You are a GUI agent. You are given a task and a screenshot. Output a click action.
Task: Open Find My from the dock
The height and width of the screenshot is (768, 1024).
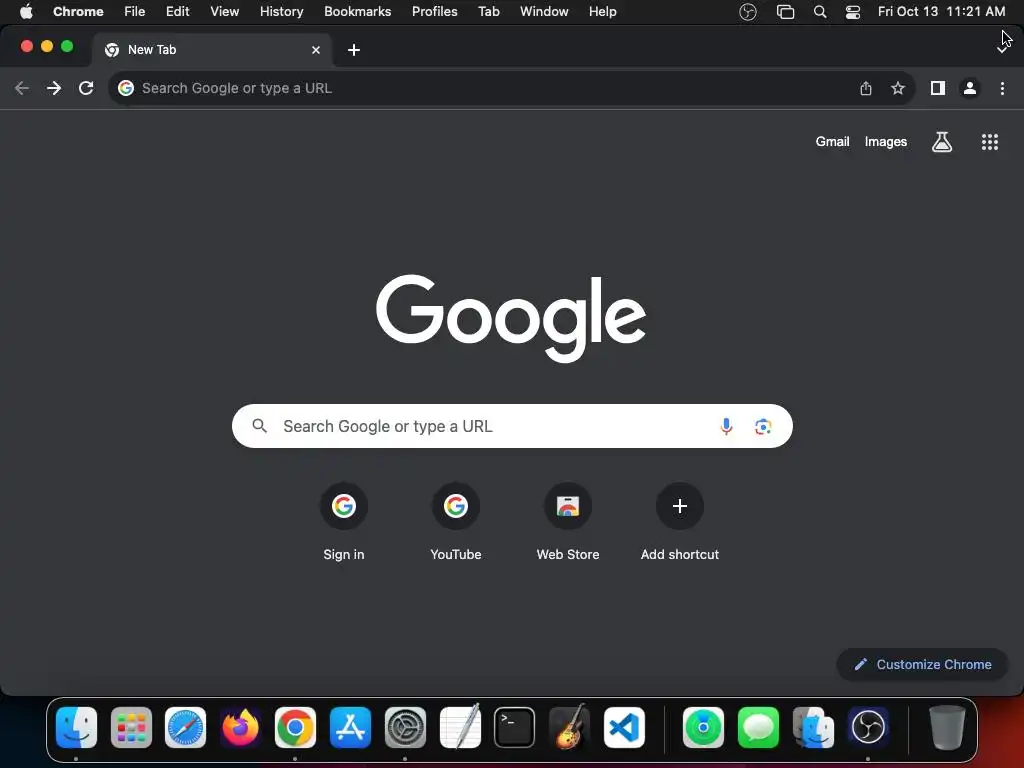point(703,727)
